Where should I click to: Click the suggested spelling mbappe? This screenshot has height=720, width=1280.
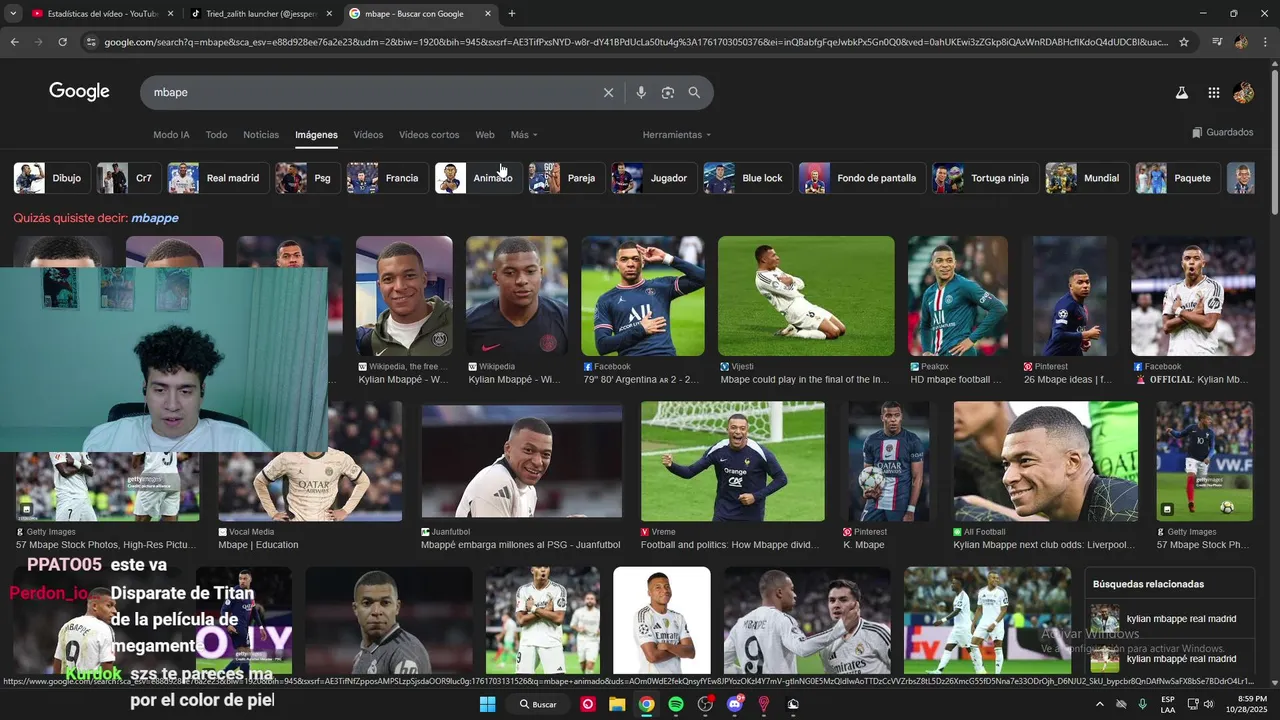click(x=155, y=218)
